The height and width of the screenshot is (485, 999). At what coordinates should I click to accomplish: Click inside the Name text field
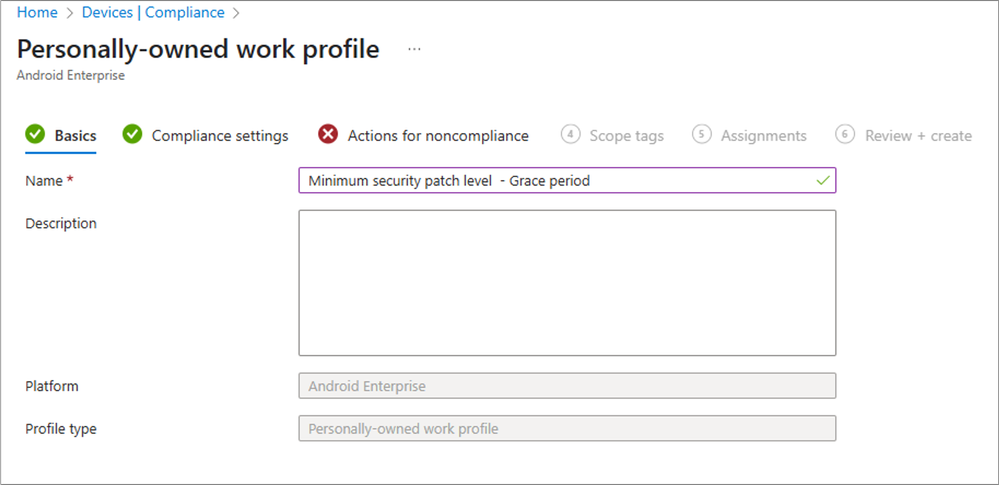click(567, 180)
